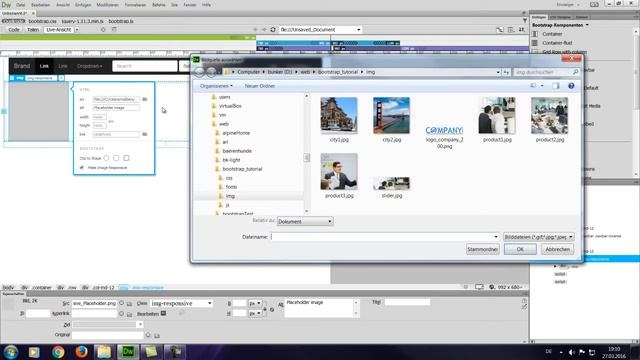Screen dimensions: 640x360
Task: Click the plus button on img element tag
Action: tap(61, 78)
